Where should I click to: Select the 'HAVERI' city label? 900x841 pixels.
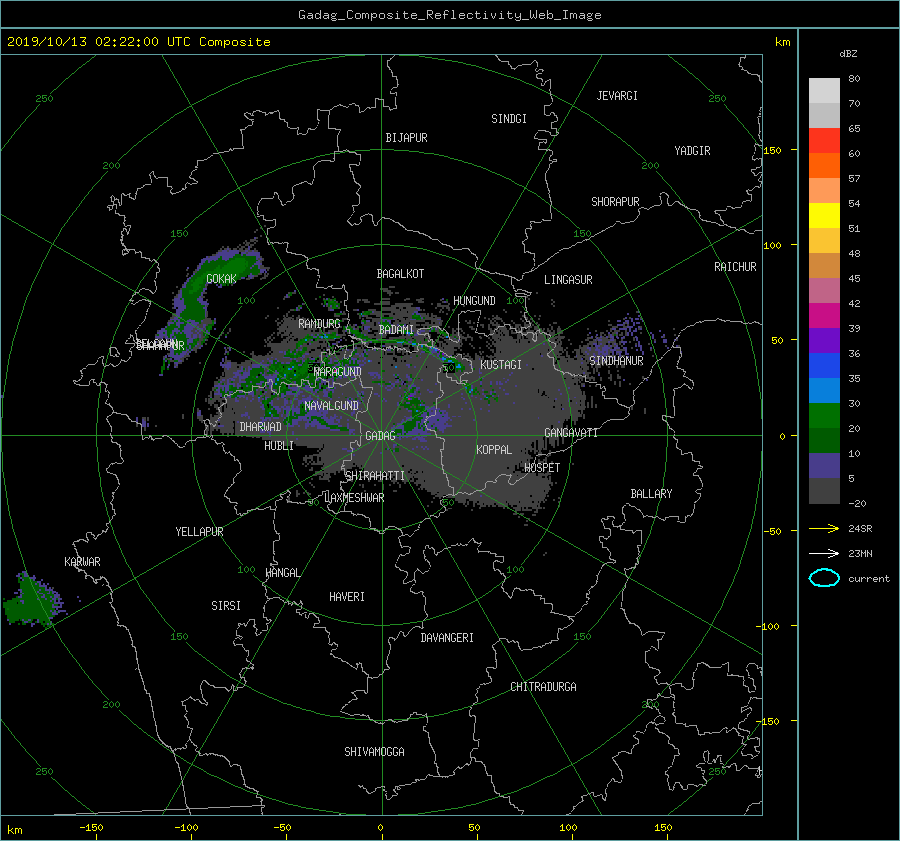coord(347,597)
